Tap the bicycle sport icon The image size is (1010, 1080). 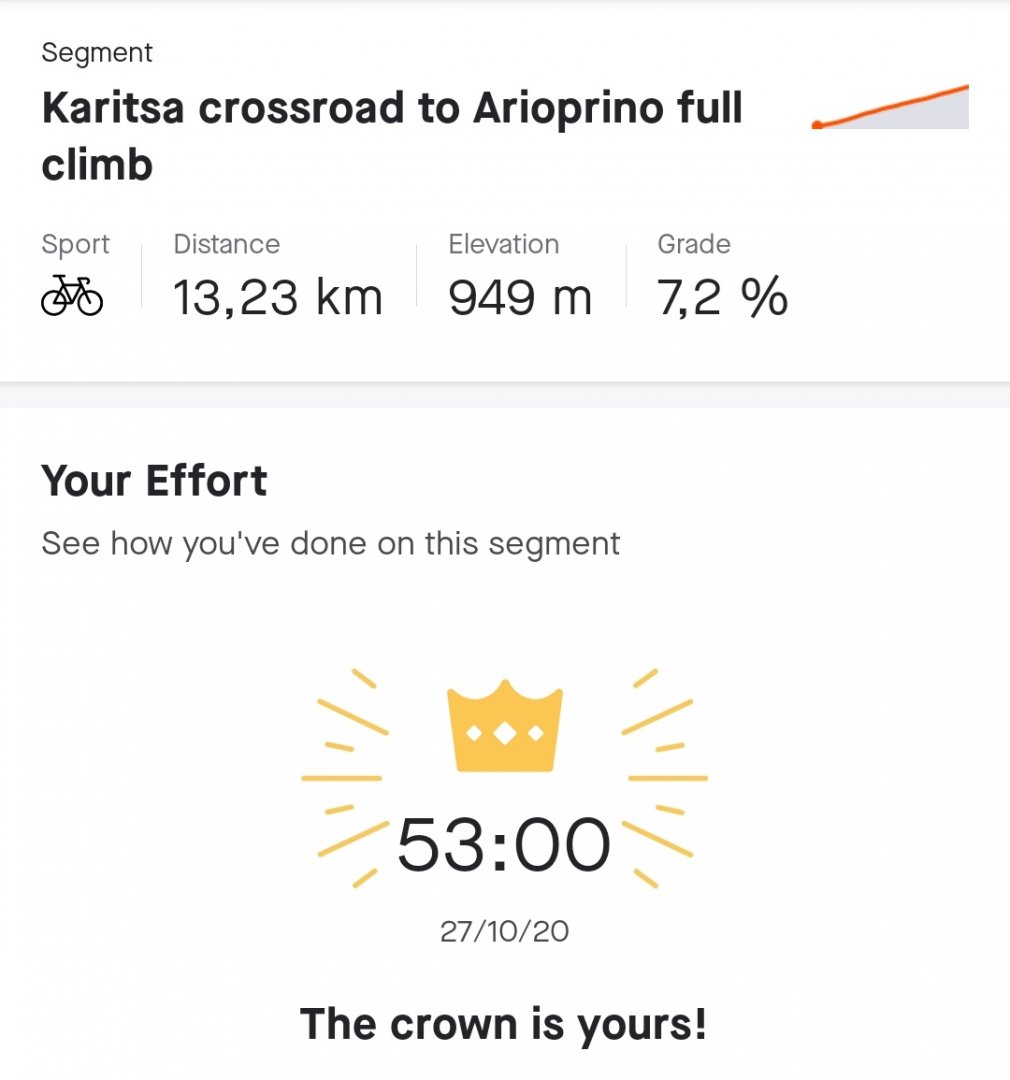click(72, 296)
